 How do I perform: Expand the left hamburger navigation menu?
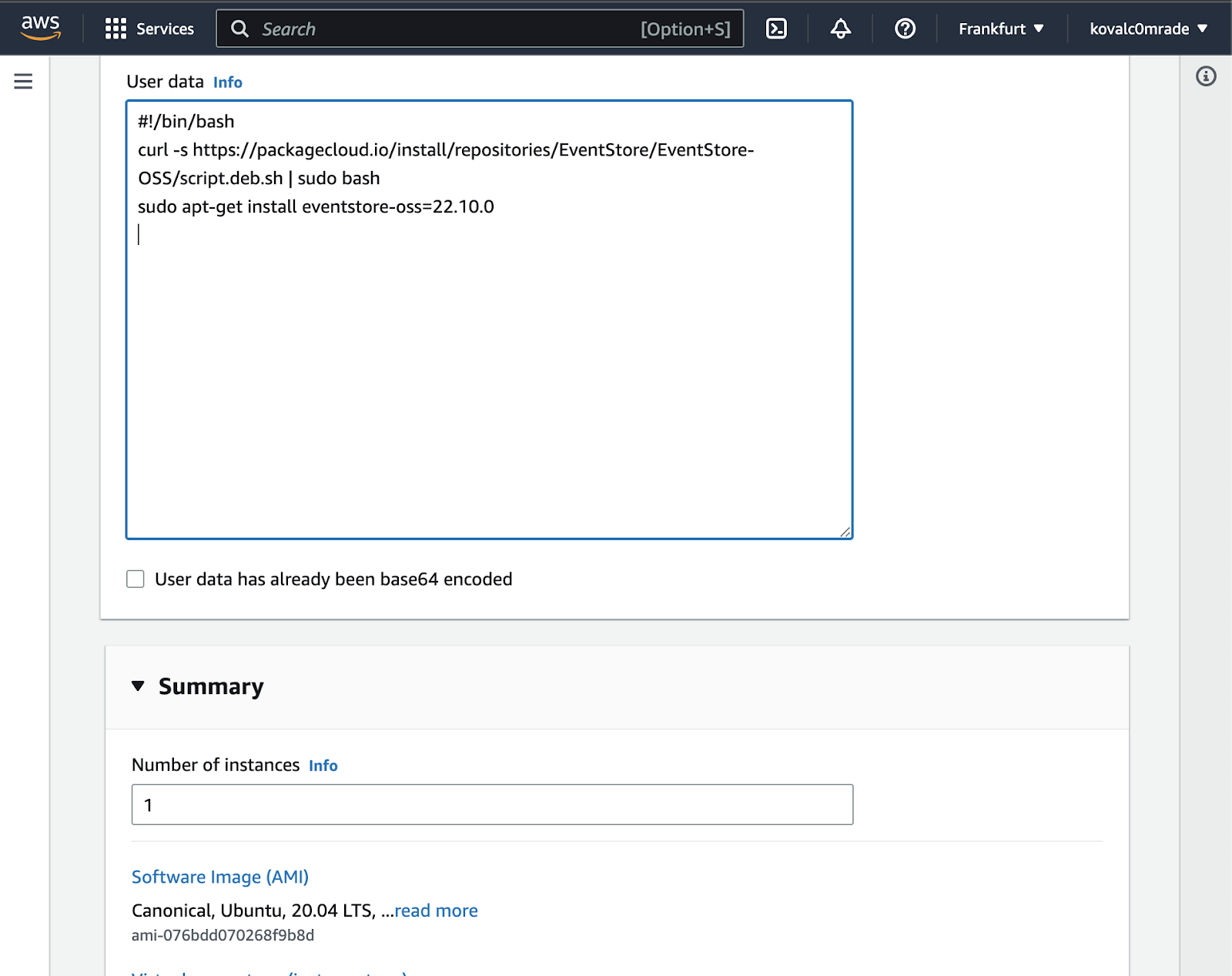(x=23, y=81)
